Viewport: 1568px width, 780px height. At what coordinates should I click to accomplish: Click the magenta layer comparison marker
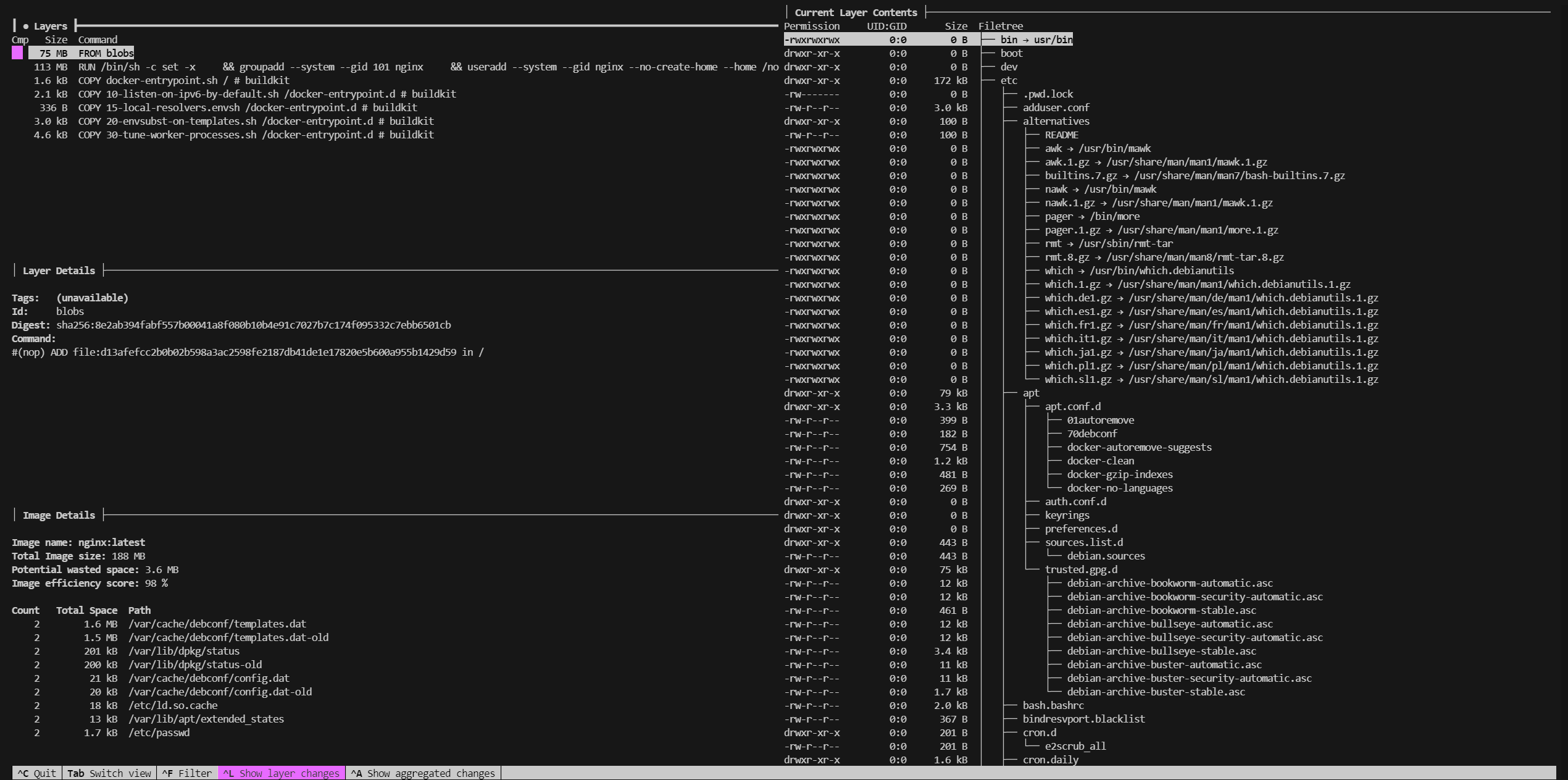pos(17,53)
